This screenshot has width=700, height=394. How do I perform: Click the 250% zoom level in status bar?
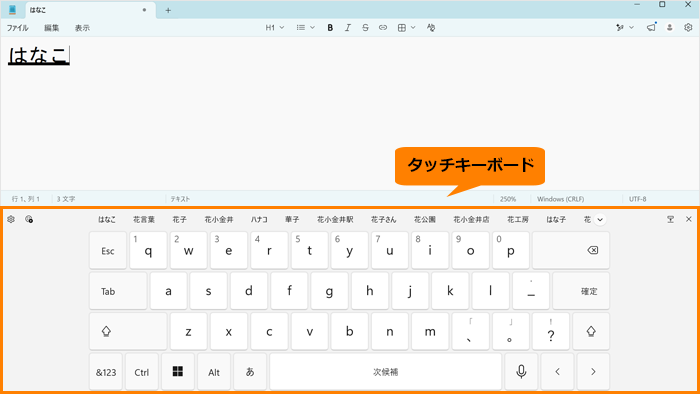click(508, 199)
